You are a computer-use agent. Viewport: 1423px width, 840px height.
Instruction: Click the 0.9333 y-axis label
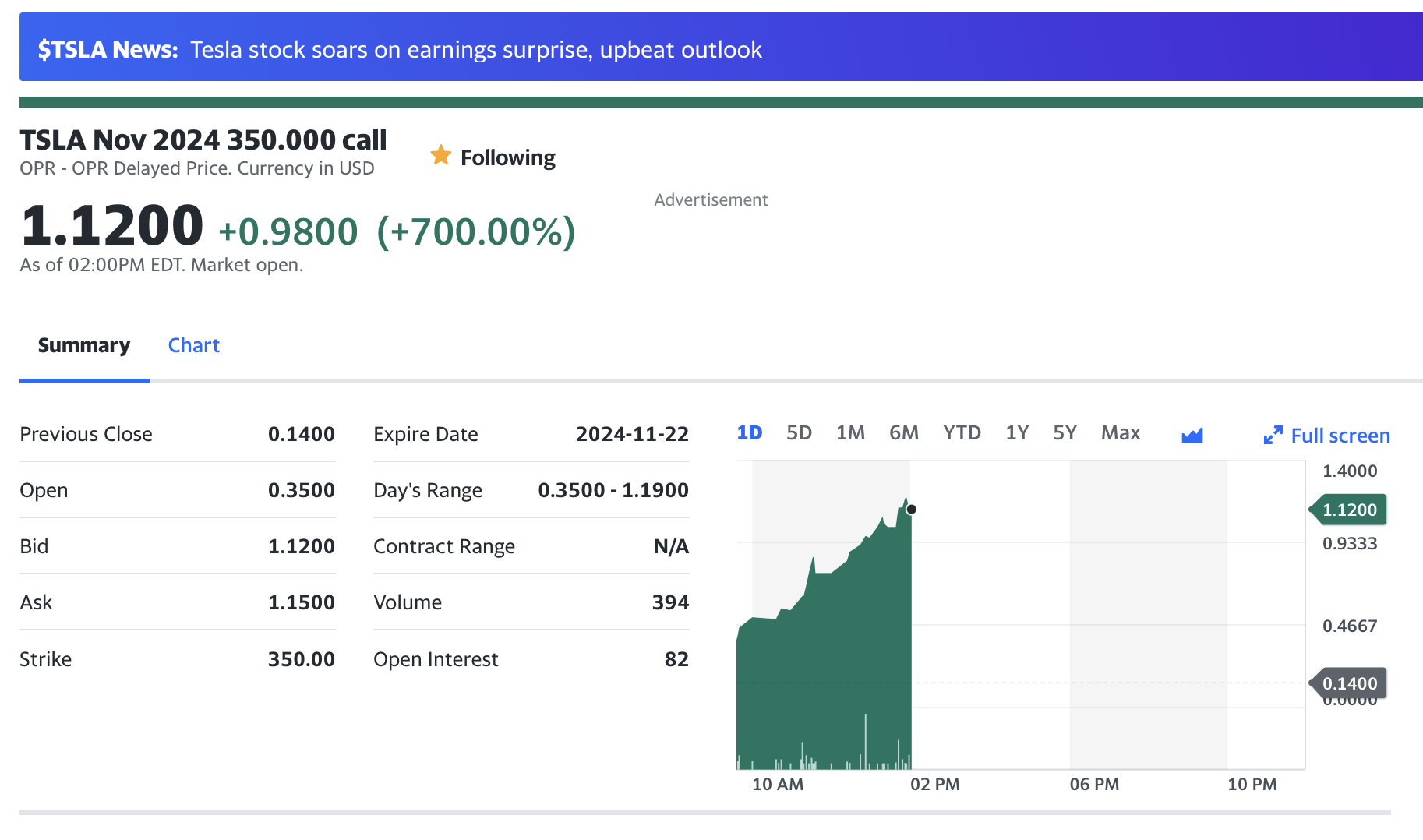point(1350,543)
